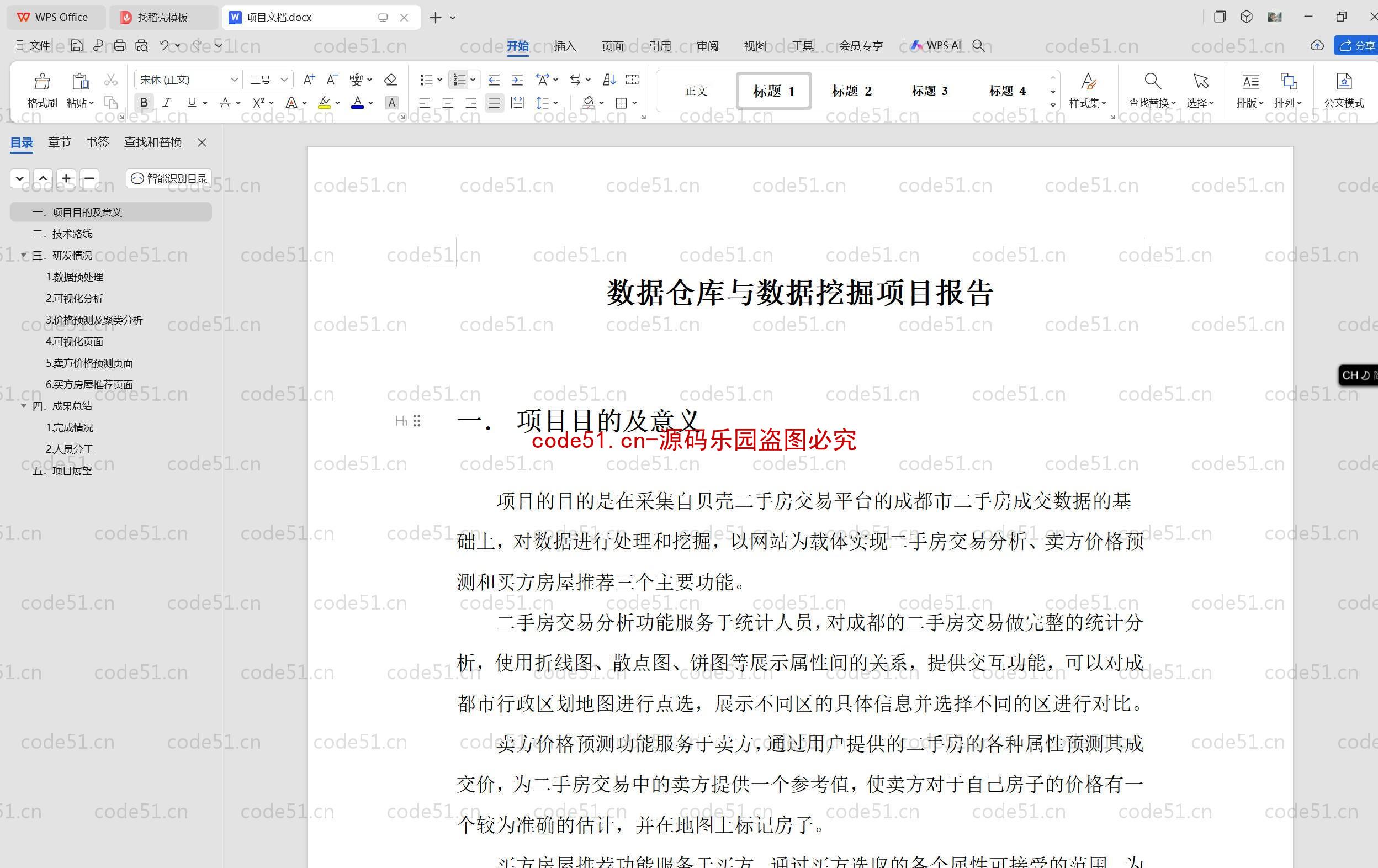
Task: Click the Layout (排版) icon
Action: click(1250, 81)
